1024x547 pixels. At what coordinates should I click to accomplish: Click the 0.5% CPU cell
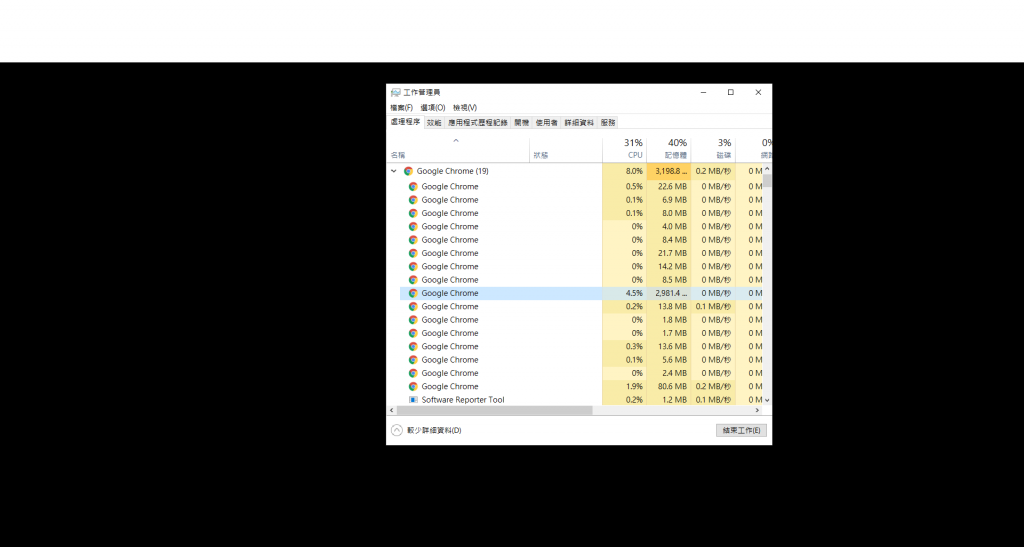coord(624,187)
